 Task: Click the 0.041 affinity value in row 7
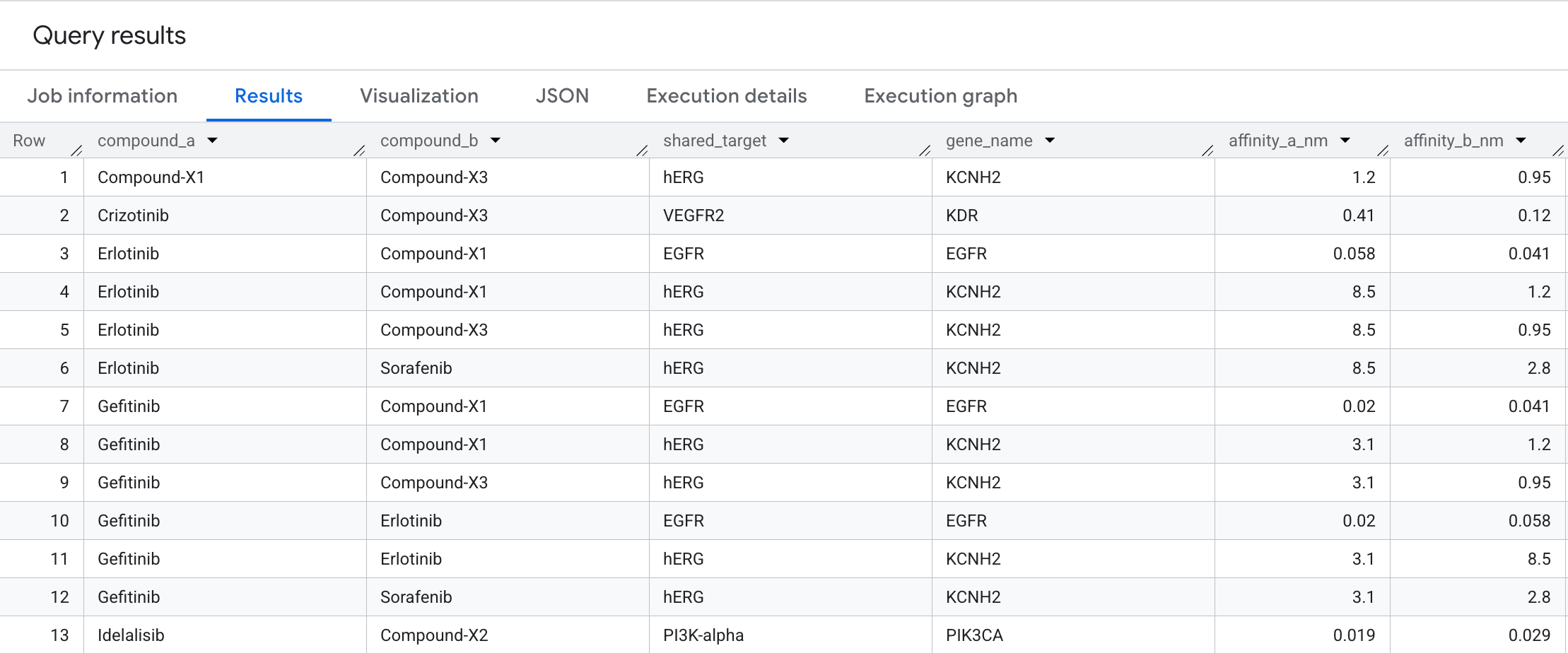tap(1530, 406)
